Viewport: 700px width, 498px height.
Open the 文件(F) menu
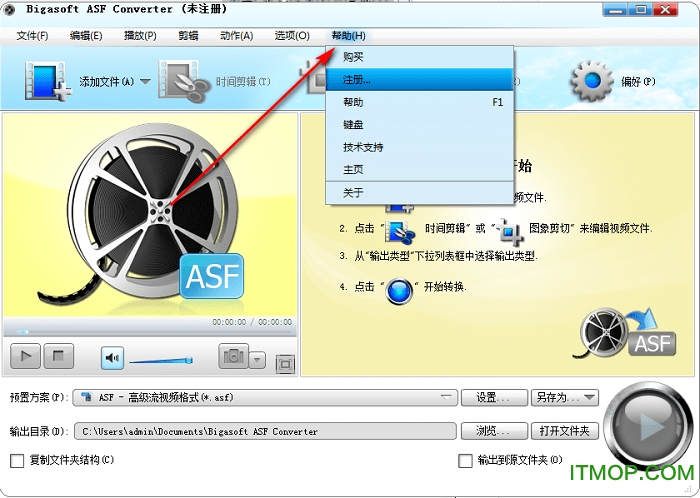pos(32,36)
